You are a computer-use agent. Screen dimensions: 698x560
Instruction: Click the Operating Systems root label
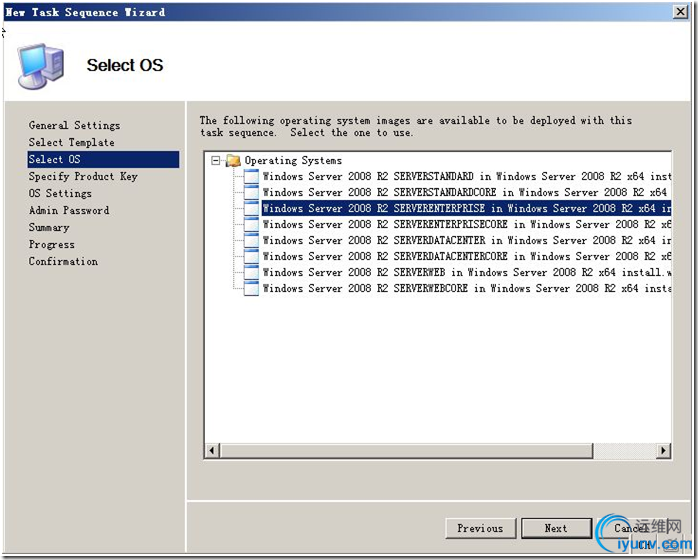coord(293,161)
